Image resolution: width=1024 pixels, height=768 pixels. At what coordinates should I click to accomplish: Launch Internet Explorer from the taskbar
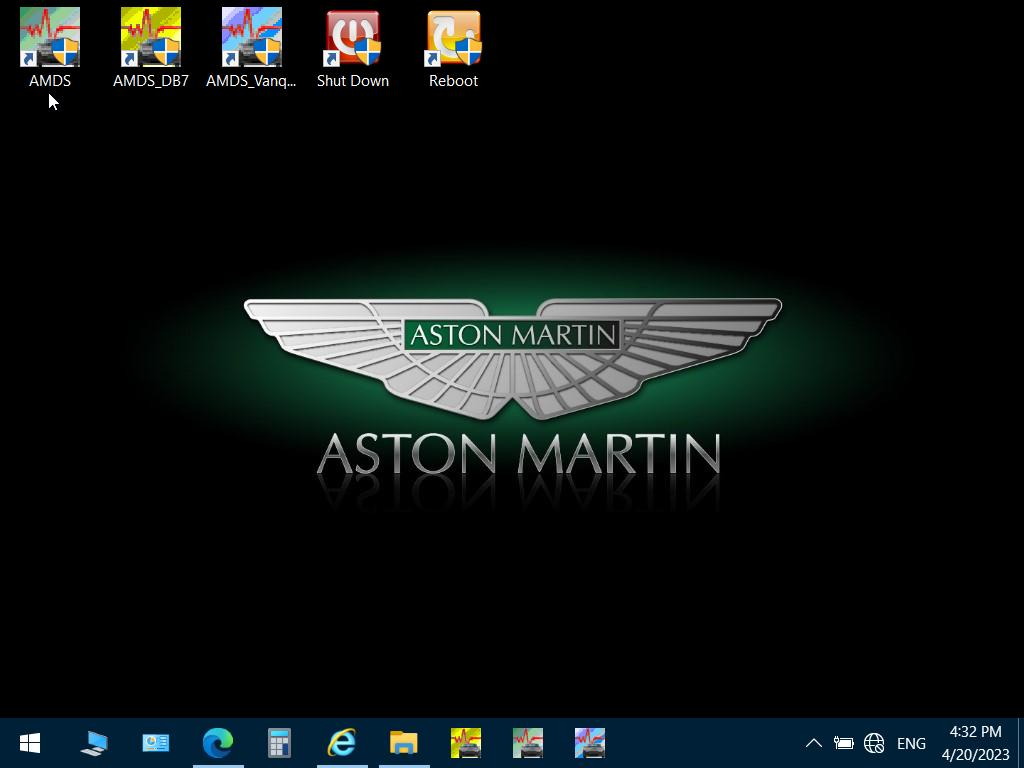pos(342,743)
